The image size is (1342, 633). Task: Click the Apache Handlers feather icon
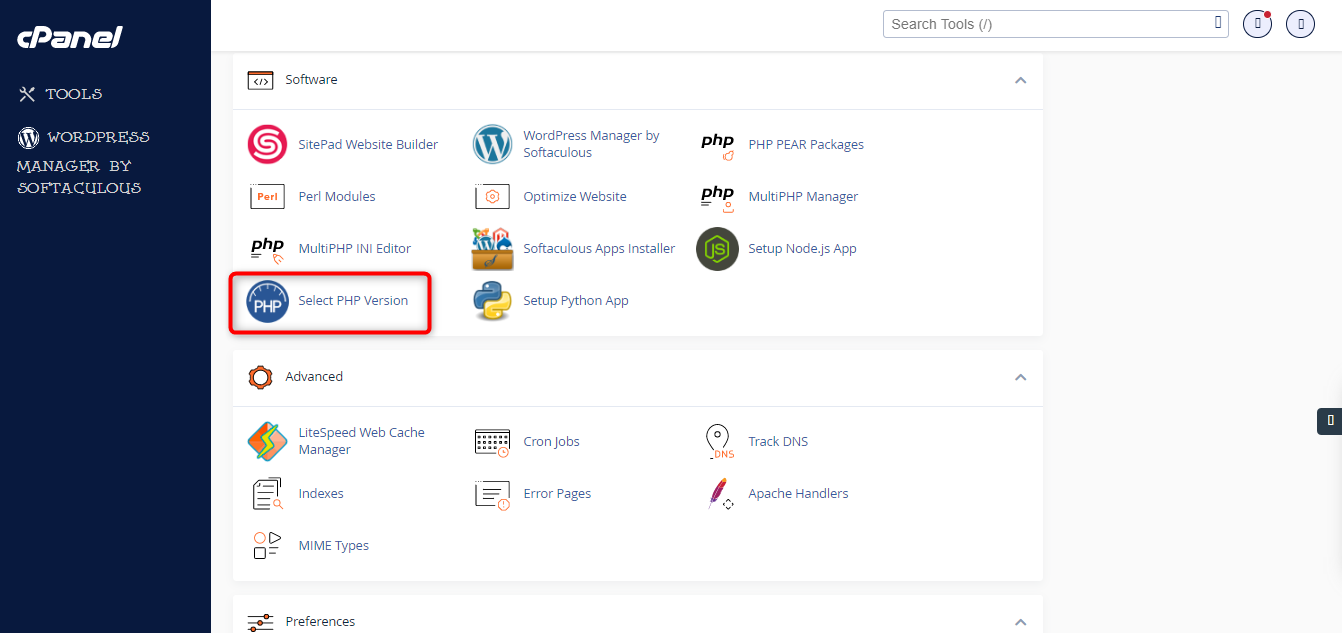point(719,494)
